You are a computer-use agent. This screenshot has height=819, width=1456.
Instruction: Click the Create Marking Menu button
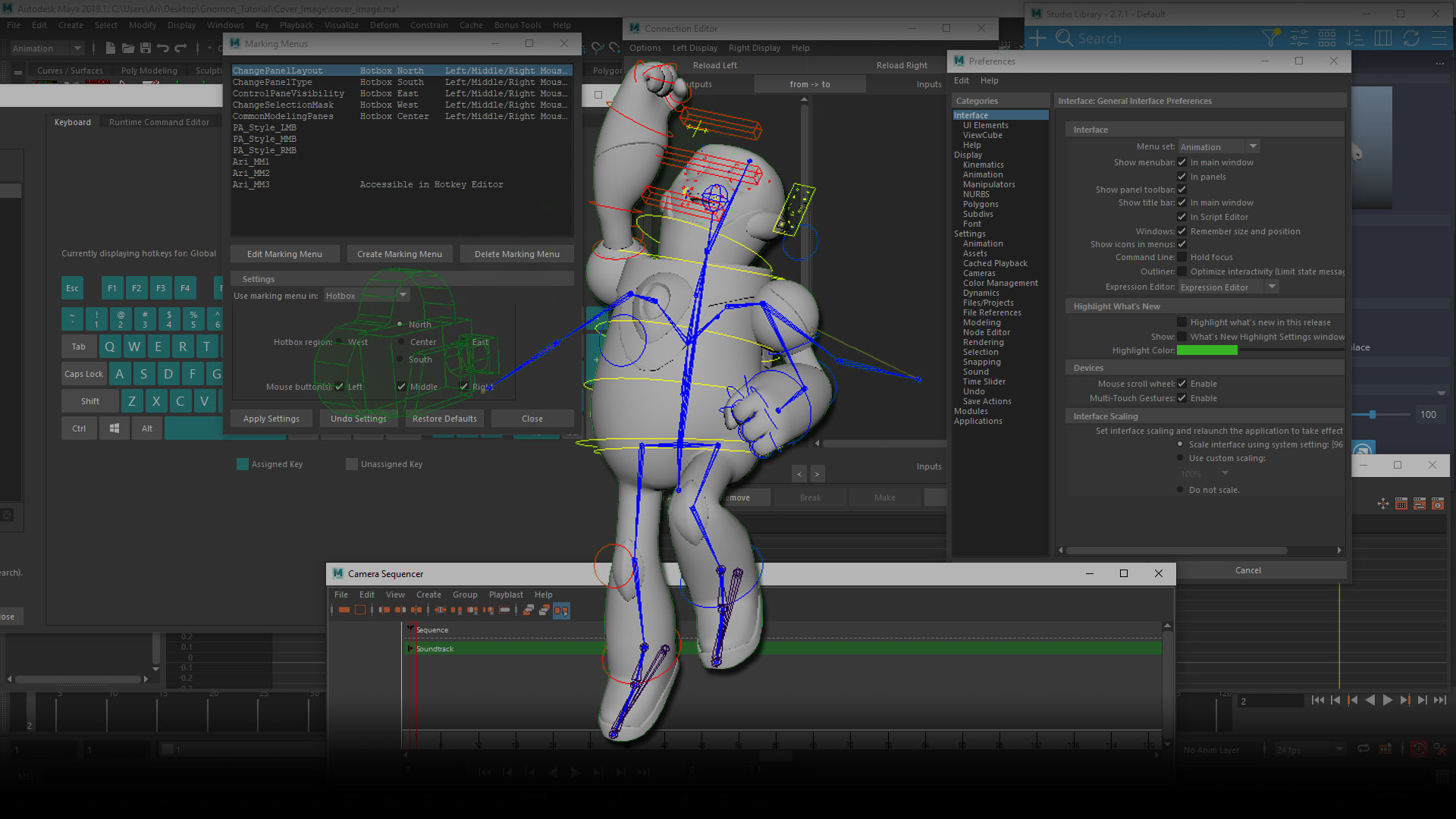pos(400,254)
